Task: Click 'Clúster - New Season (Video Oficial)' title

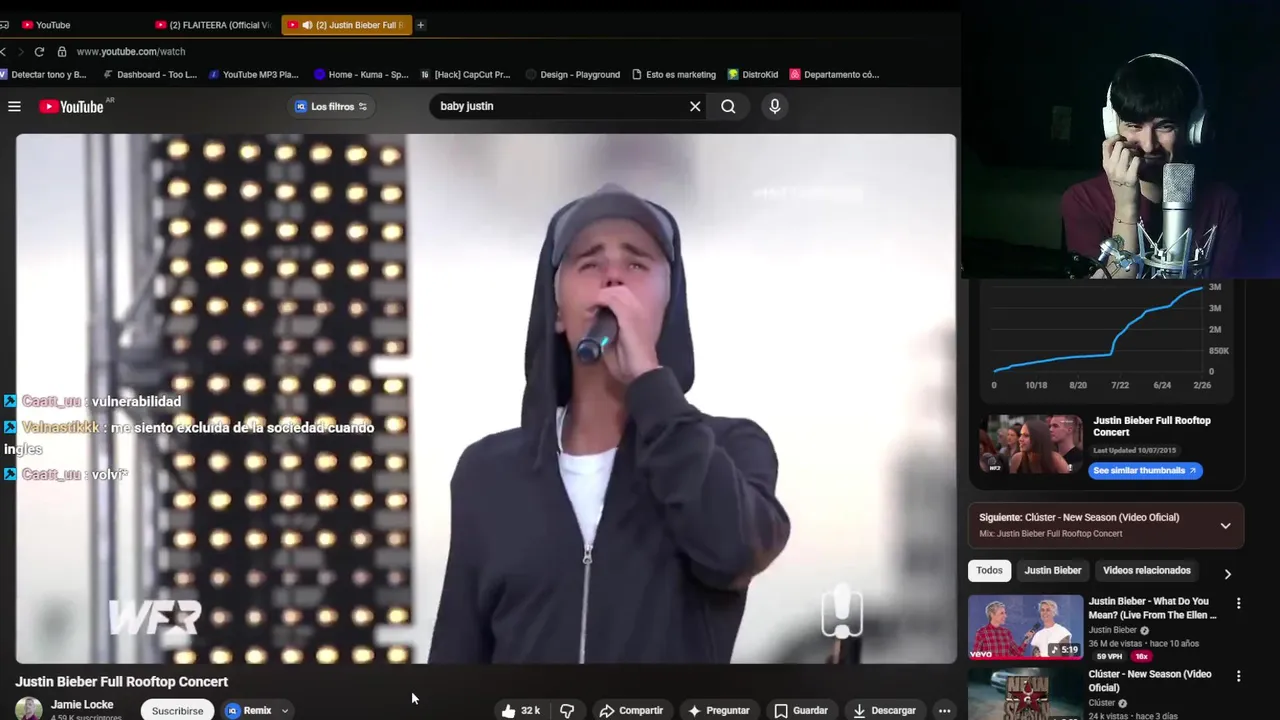Action: (1150, 681)
